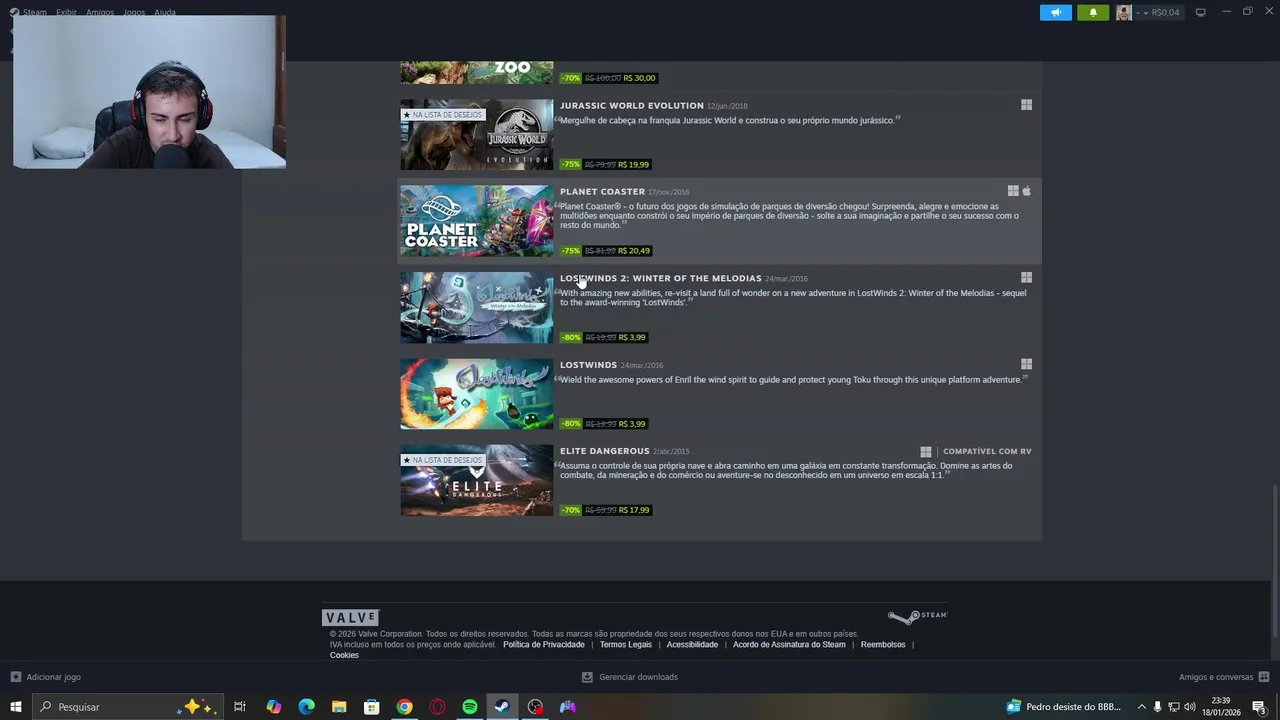Open the green notifications bell
1280x720 pixels.
tap(1093, 12)
